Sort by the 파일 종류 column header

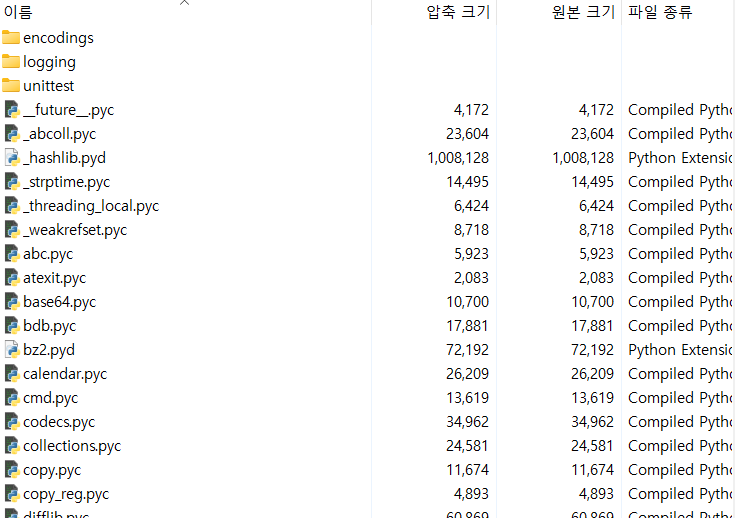click(x=660, y=12)
